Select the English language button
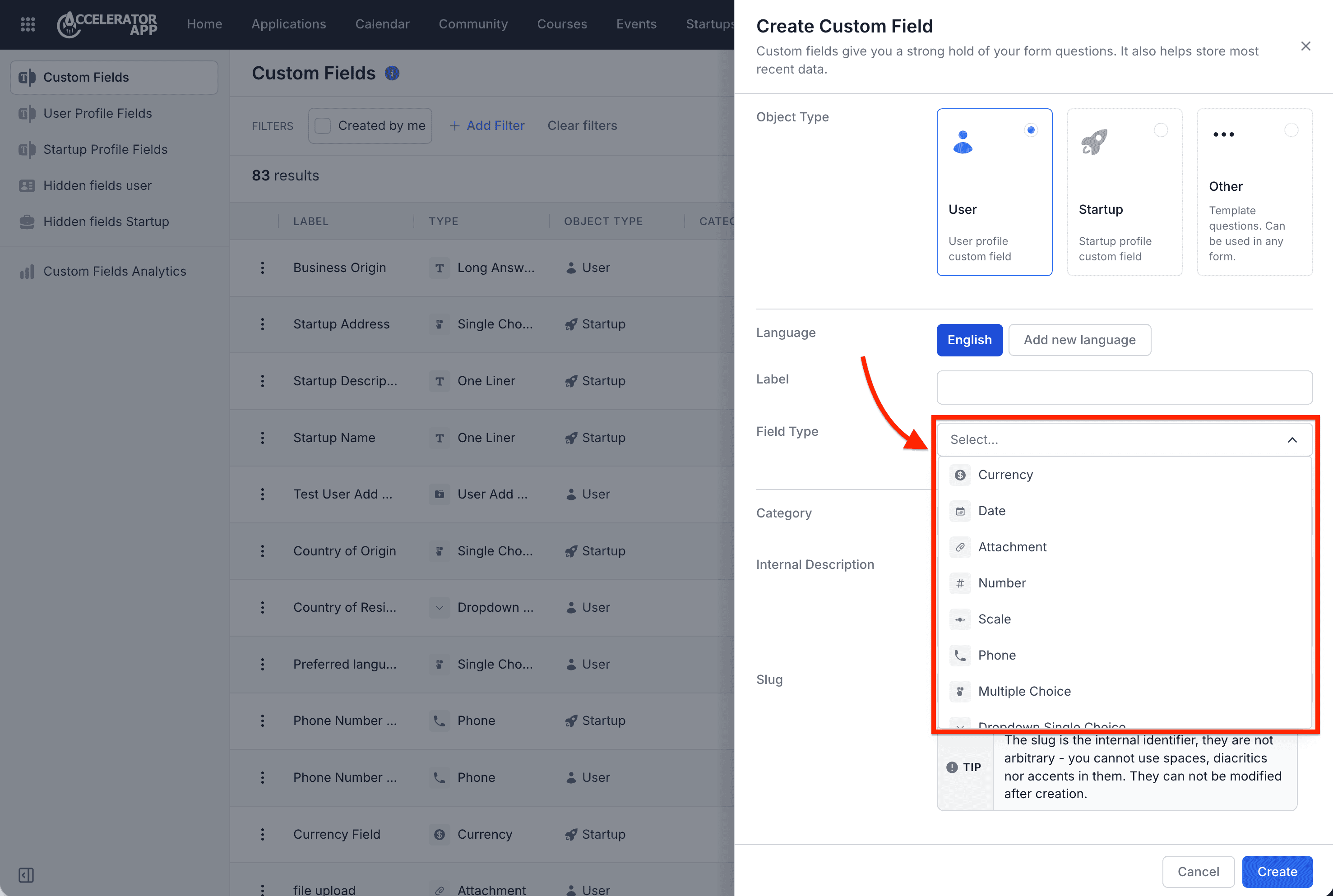 pos(969,340)
